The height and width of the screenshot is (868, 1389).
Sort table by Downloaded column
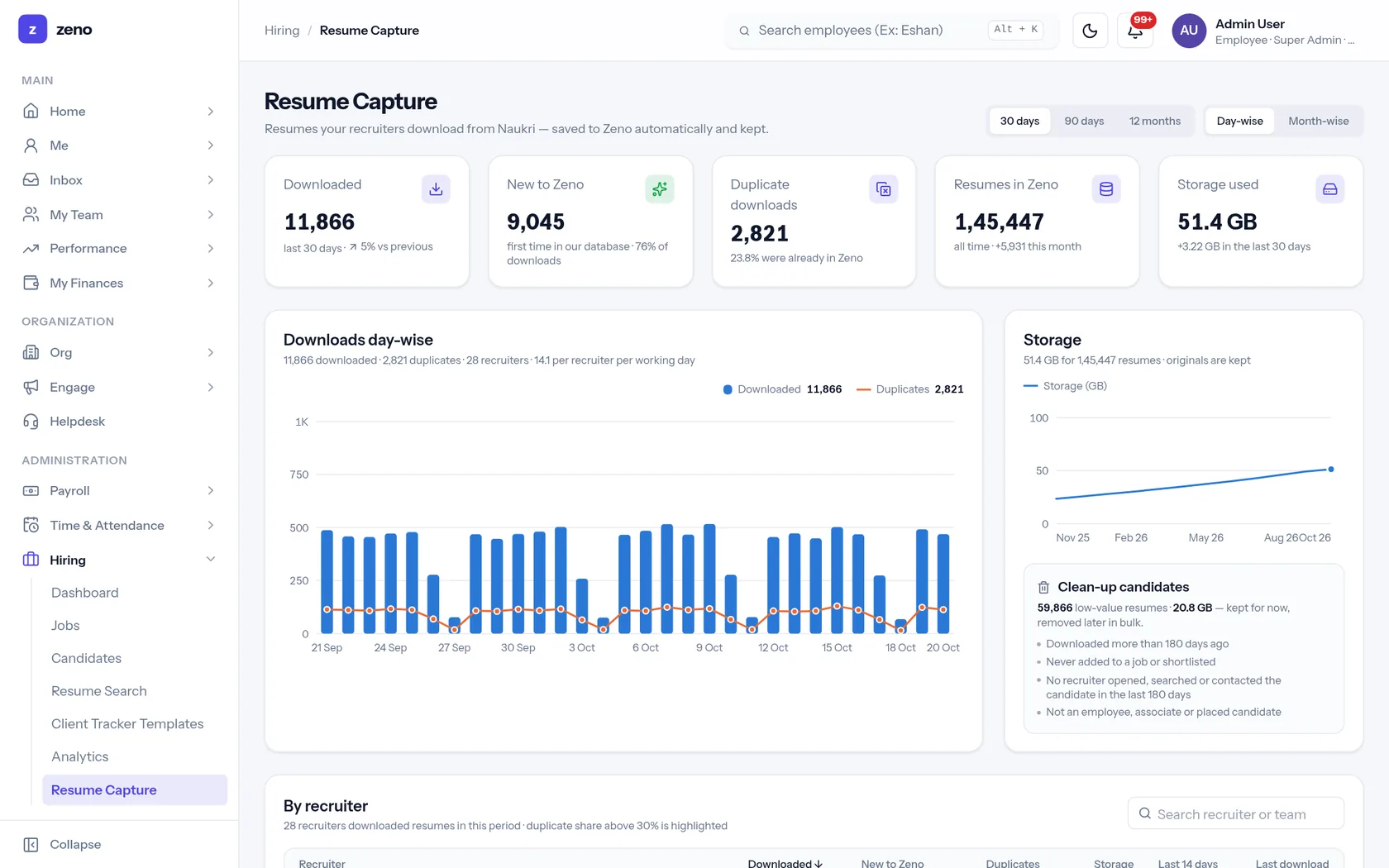[x=785, y=863]
